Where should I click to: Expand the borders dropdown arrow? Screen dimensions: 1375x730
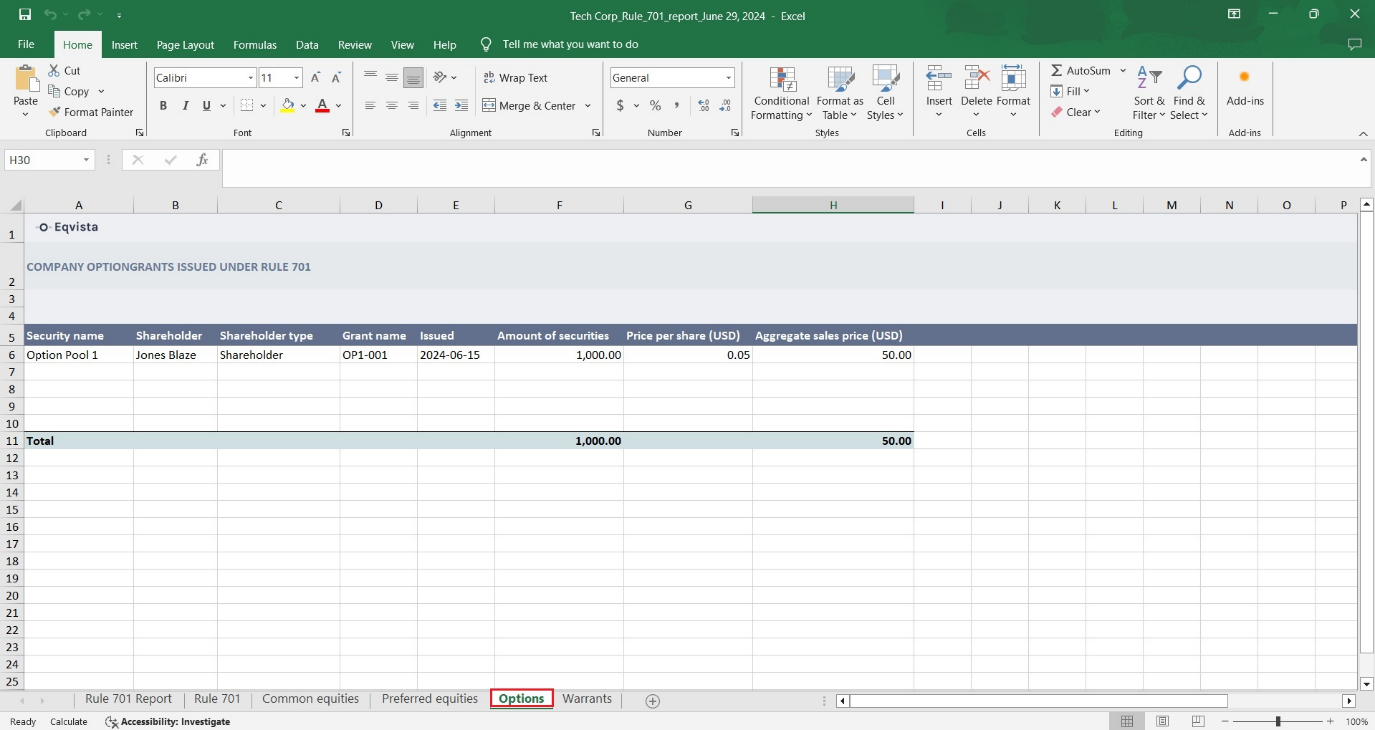point(263,105)
